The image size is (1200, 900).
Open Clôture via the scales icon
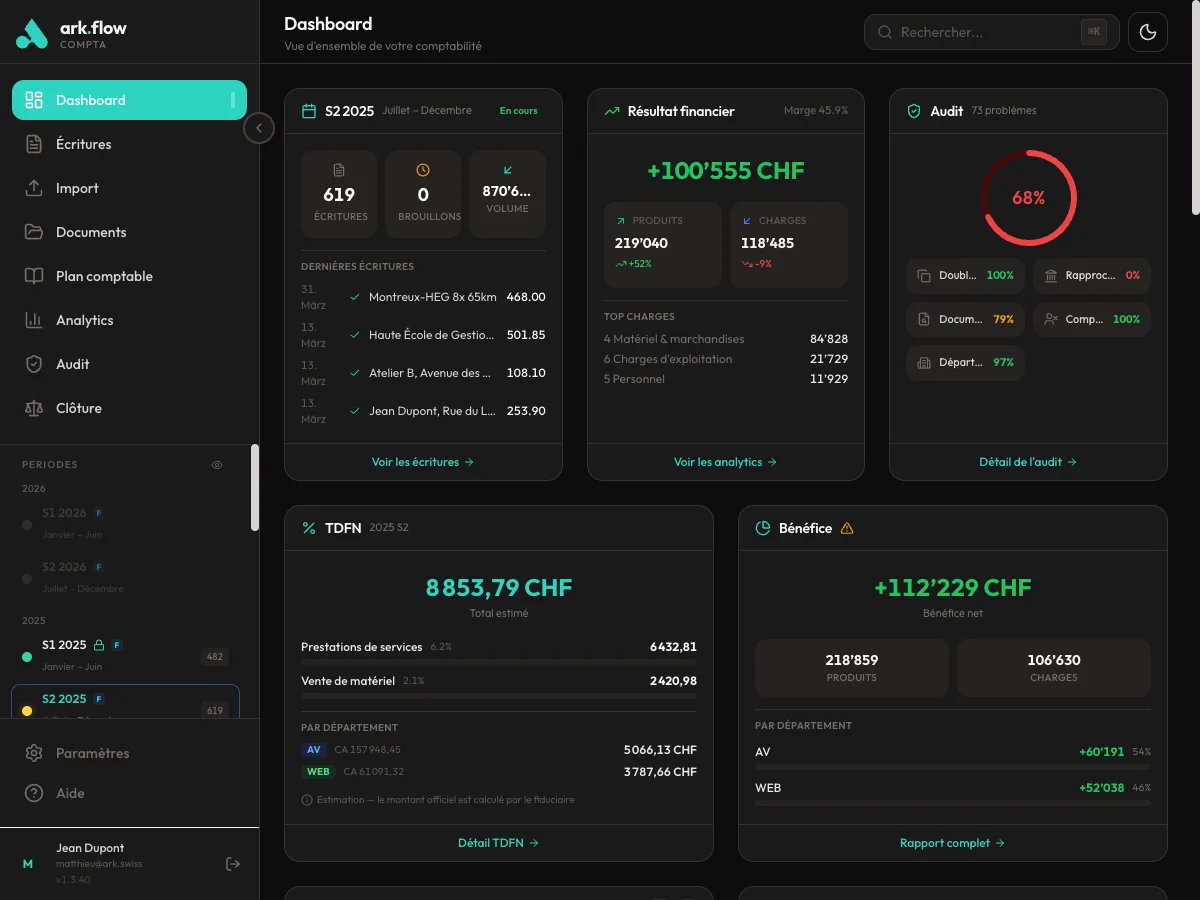pyautogui.click(x=33, y=408)
